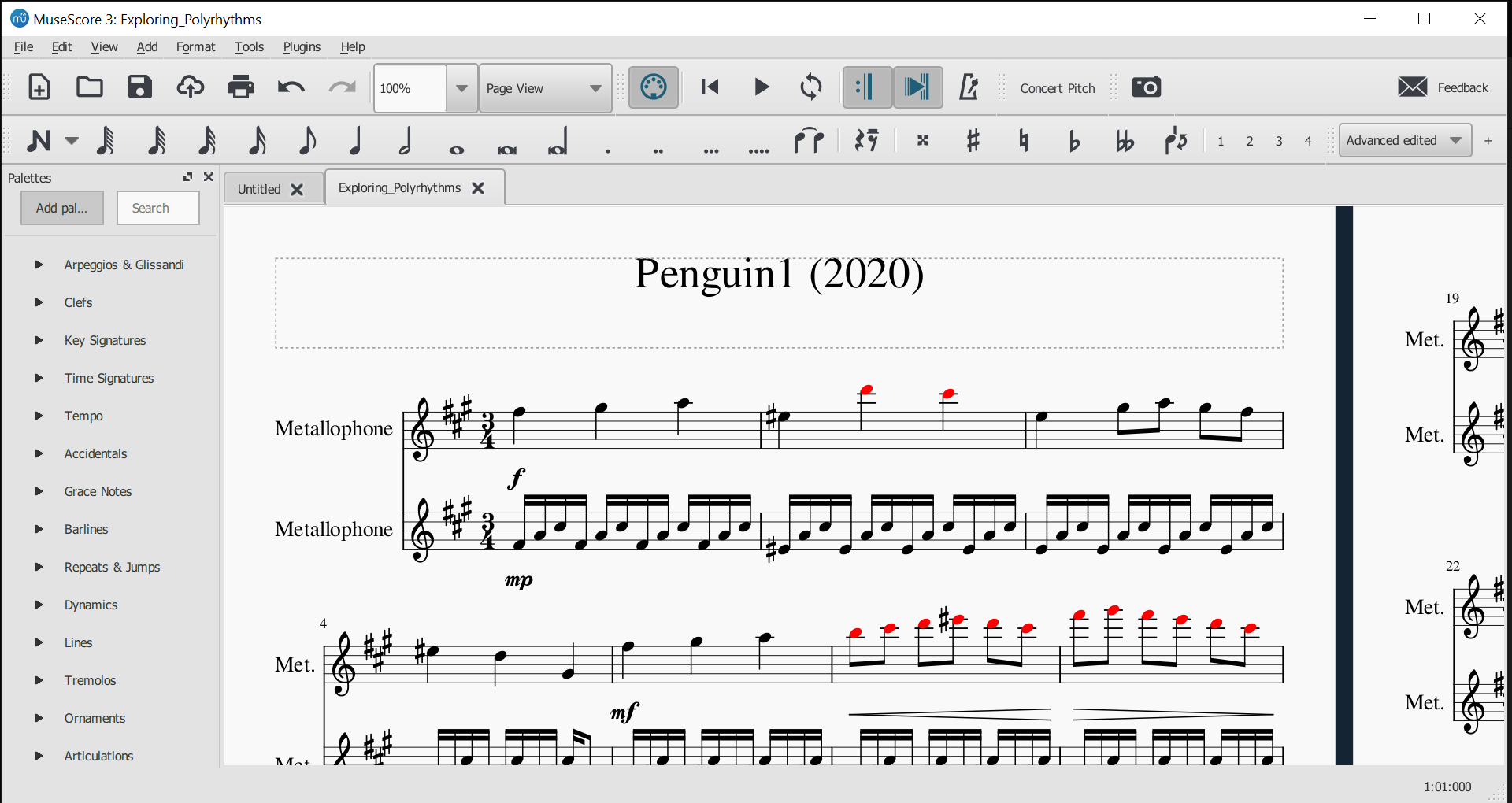Open the Mixer/MIDI input toggle icon
1512x803 pixels.
(653, 87)
